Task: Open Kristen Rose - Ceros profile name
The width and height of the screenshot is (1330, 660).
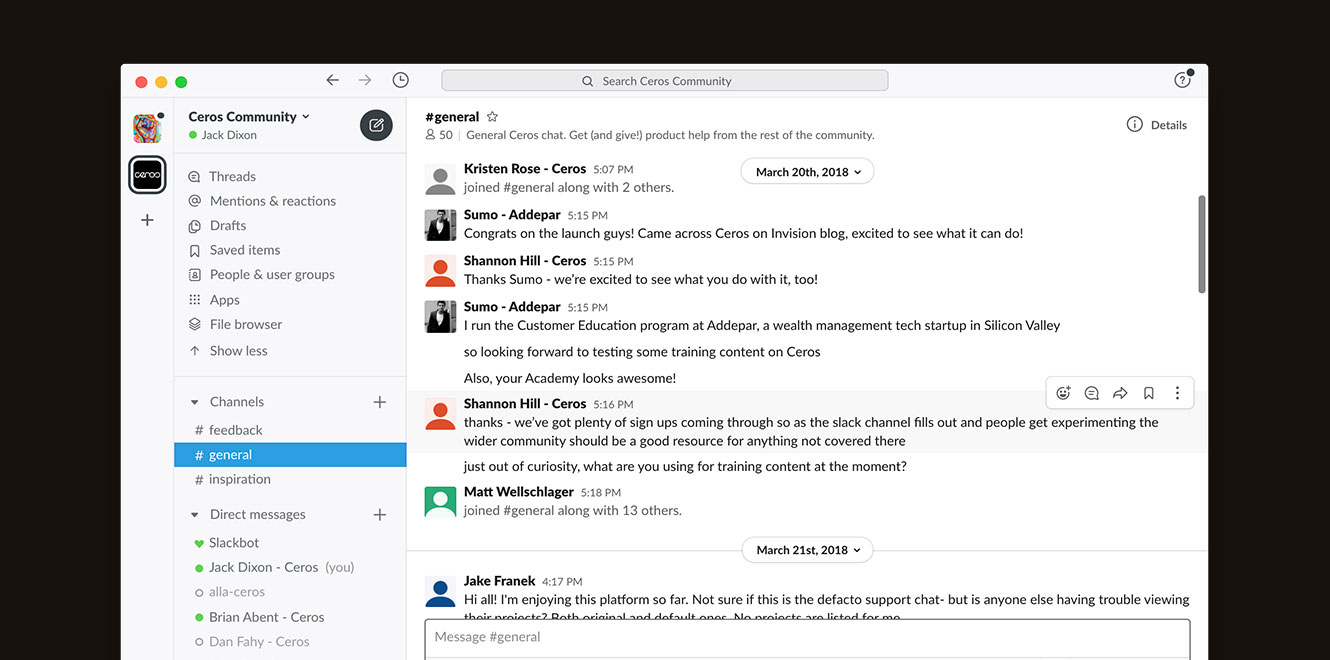Action: 525,169
